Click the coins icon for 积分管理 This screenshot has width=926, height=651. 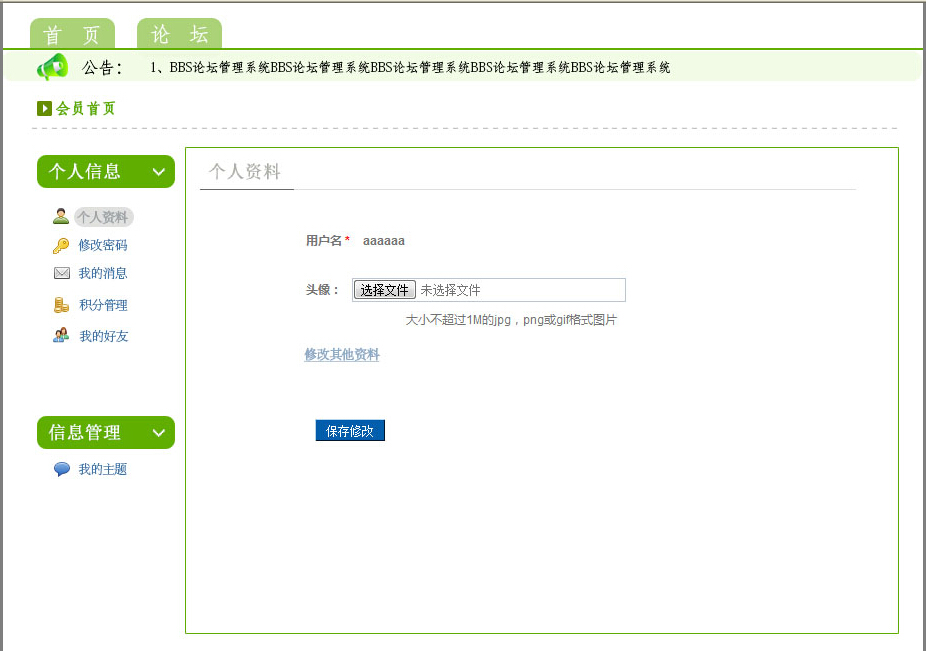coord(62,306)
